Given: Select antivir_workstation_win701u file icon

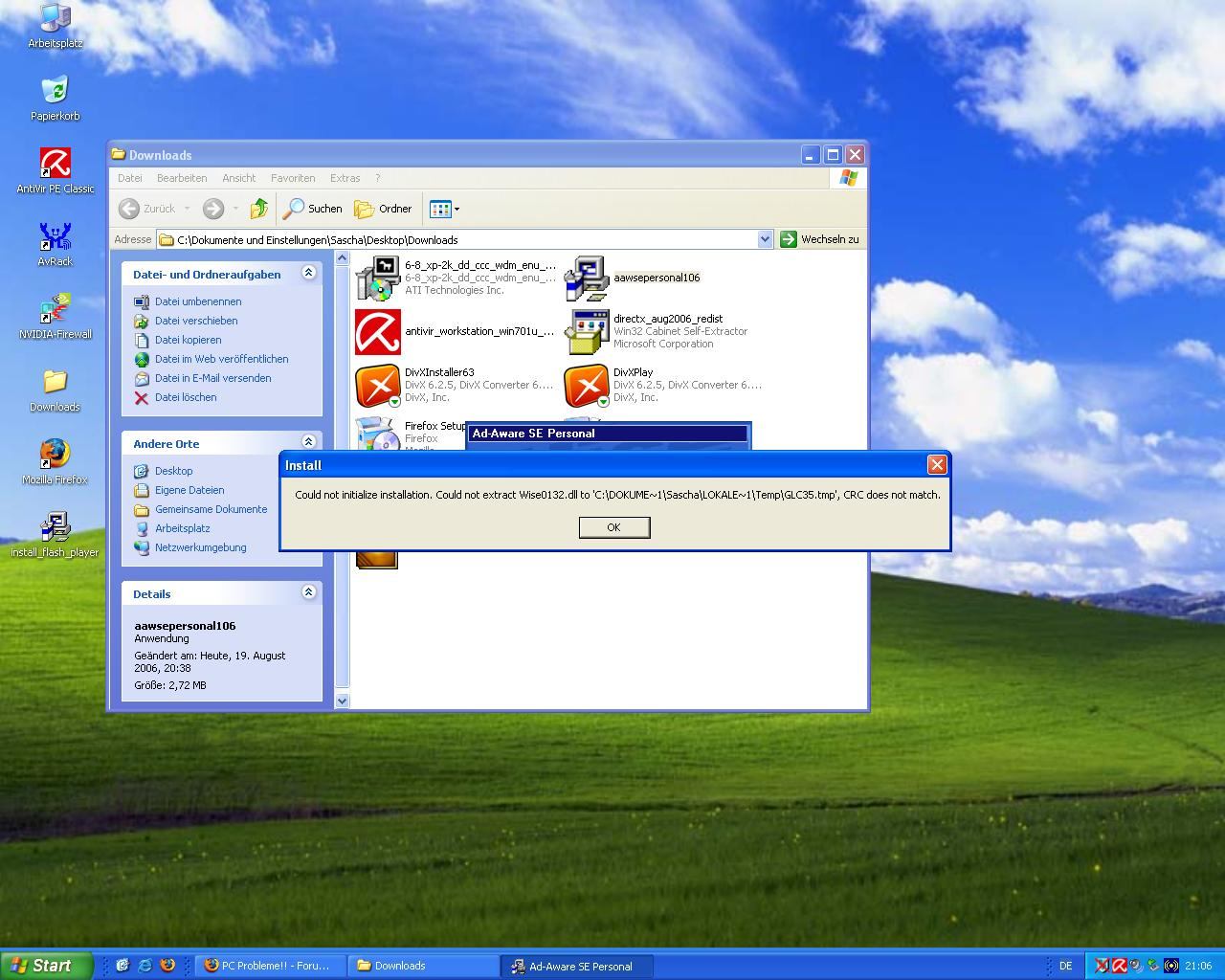Looking at the screenshot, I should (378, 331).
